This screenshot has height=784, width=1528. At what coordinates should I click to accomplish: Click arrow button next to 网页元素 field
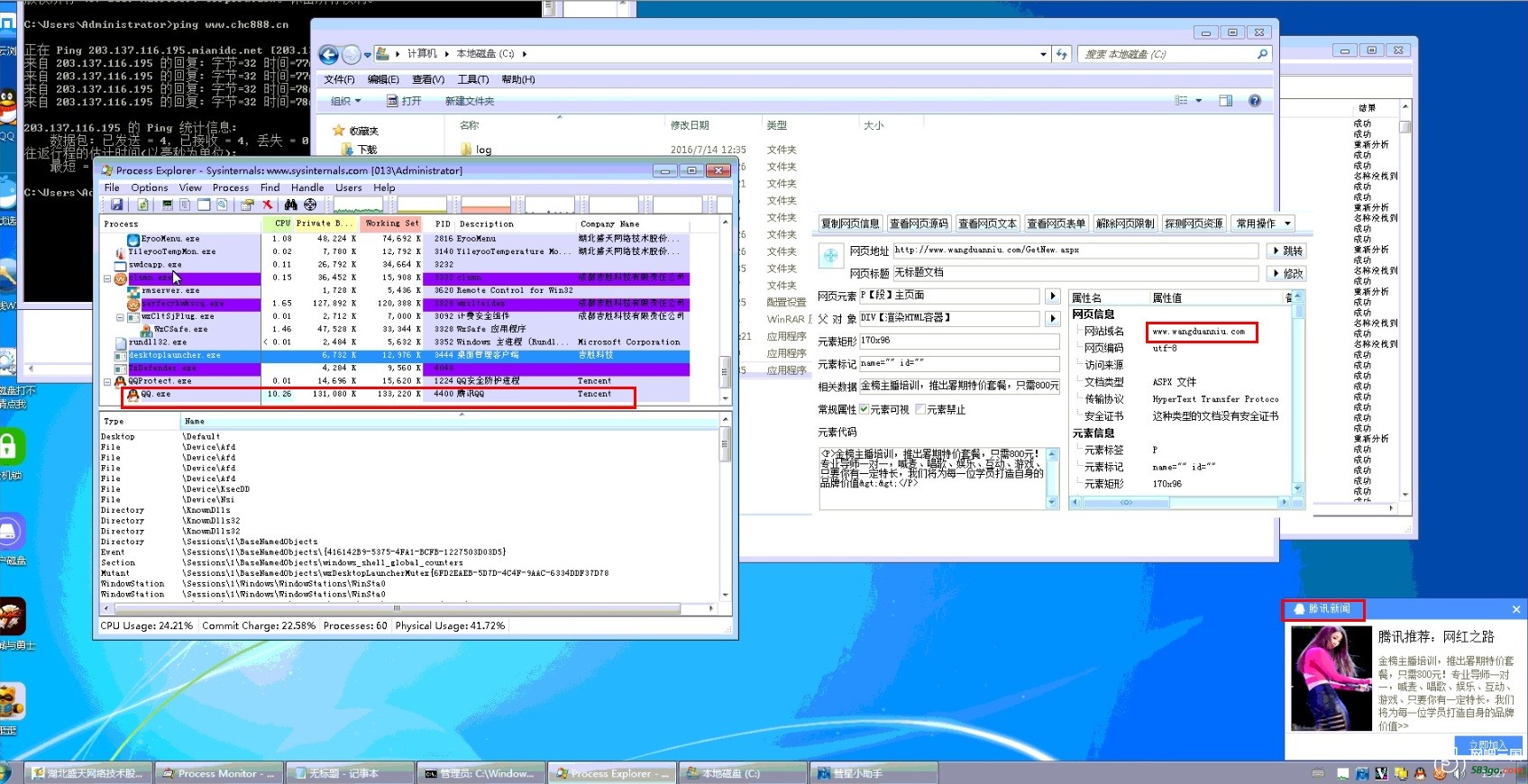(x=1052, y=296)
